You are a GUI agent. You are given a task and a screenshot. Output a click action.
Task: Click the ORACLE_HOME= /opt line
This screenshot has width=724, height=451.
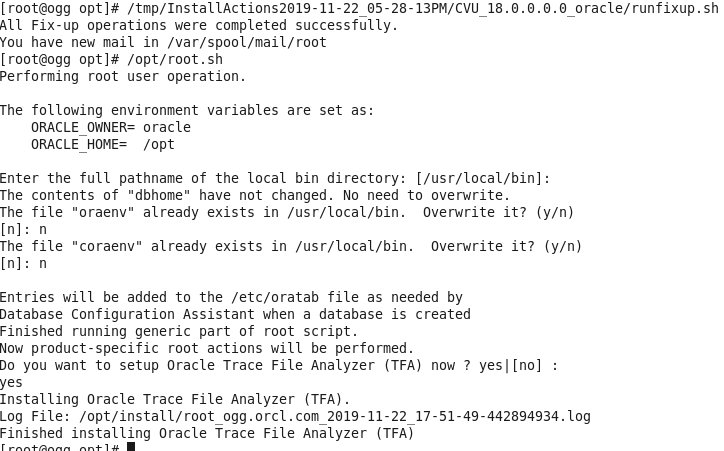click(x=103, y=144)
